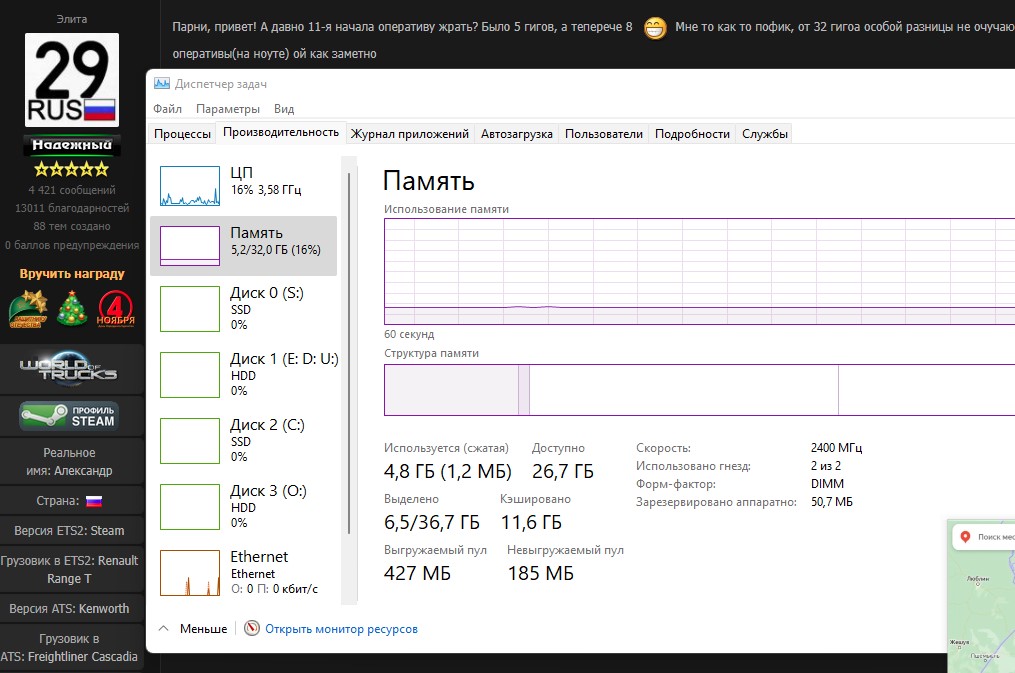Click the Resource Monitor icon
This screenshot has height=673, width=1015.
(x=252, y=629)
